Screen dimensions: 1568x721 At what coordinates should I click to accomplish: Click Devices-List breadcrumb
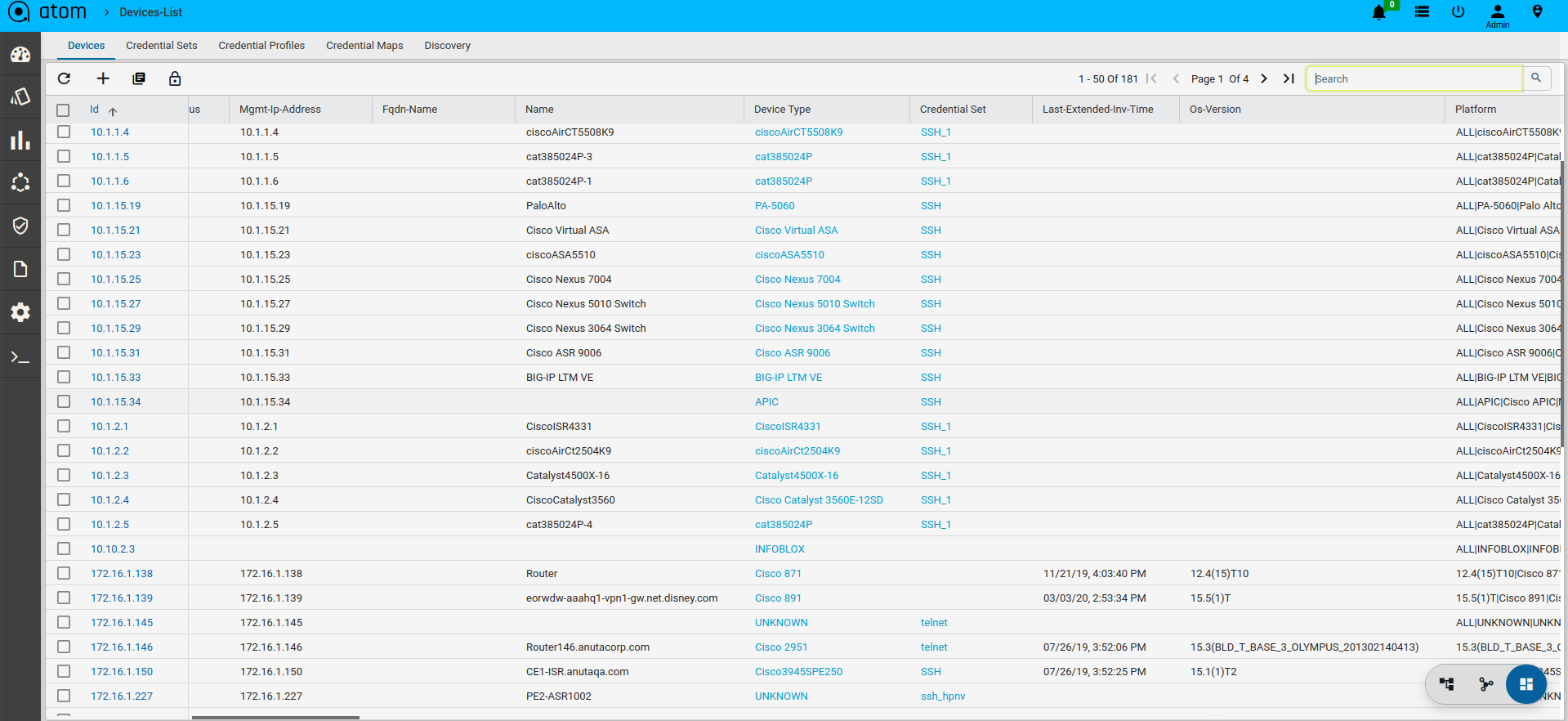coord(150,12)
